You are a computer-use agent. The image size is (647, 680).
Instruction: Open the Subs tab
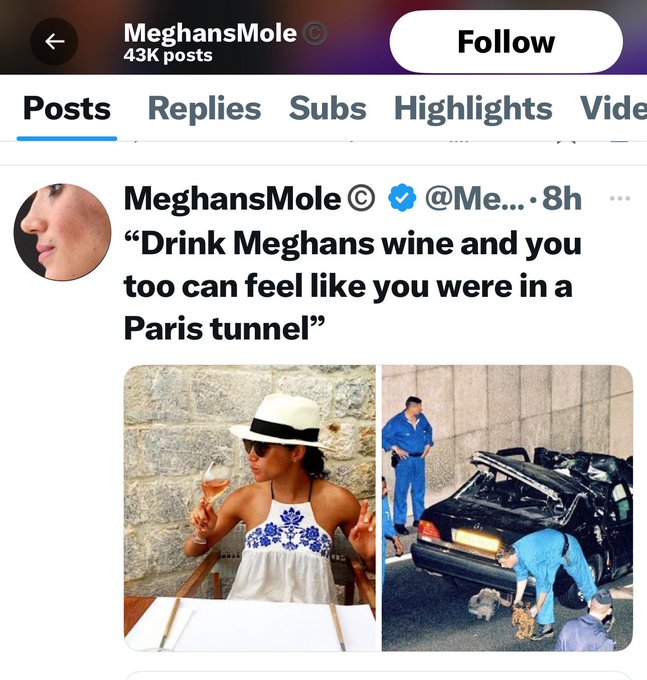[x=327, y=108]
